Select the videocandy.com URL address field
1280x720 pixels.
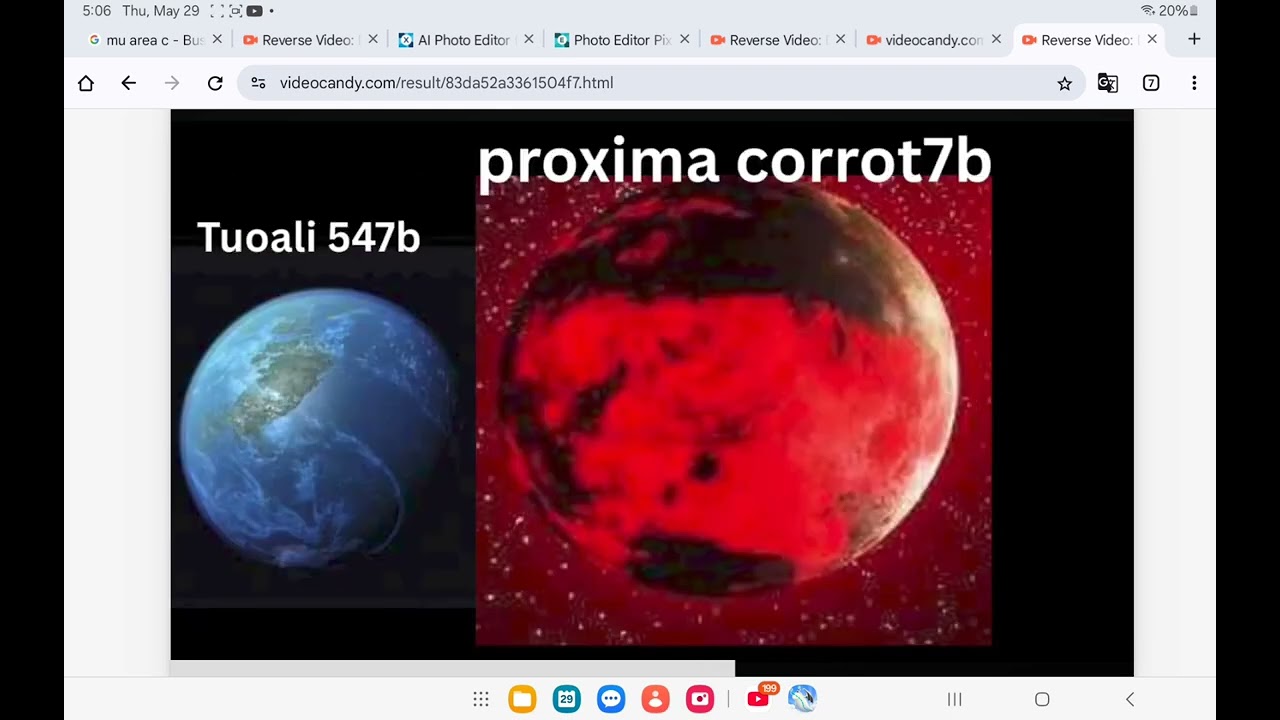[x=660, y=83]
